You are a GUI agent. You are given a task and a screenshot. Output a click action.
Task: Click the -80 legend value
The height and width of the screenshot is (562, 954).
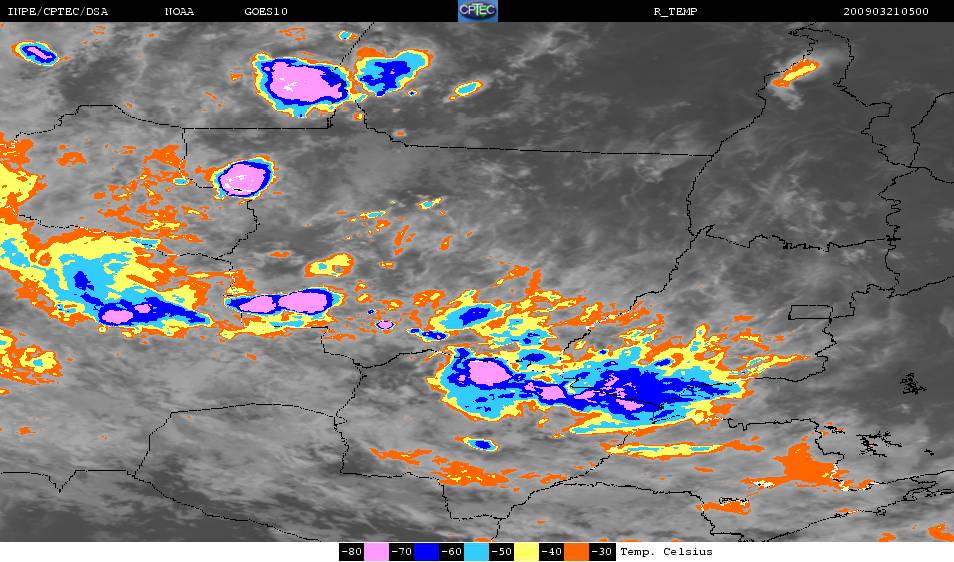pos(352,552)
